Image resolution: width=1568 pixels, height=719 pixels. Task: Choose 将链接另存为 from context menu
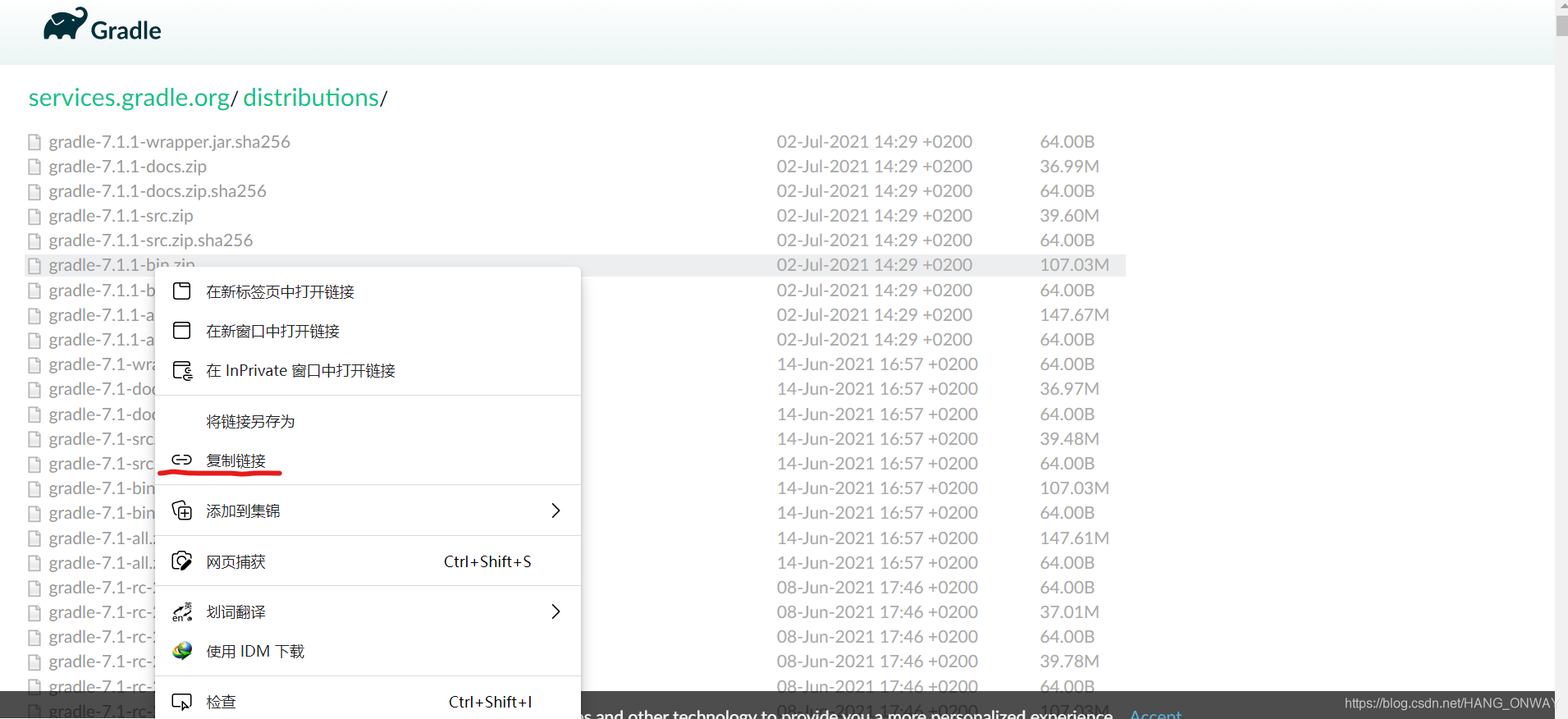[x=368, y=421]
